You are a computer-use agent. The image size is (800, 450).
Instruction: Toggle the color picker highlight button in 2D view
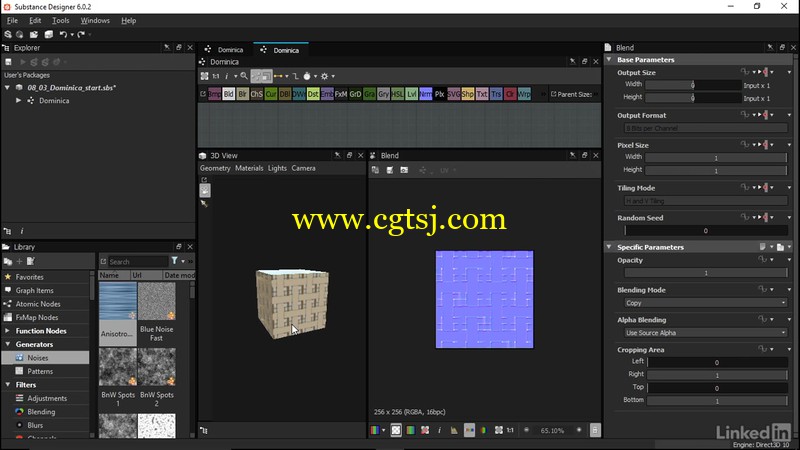coord(469,430)
